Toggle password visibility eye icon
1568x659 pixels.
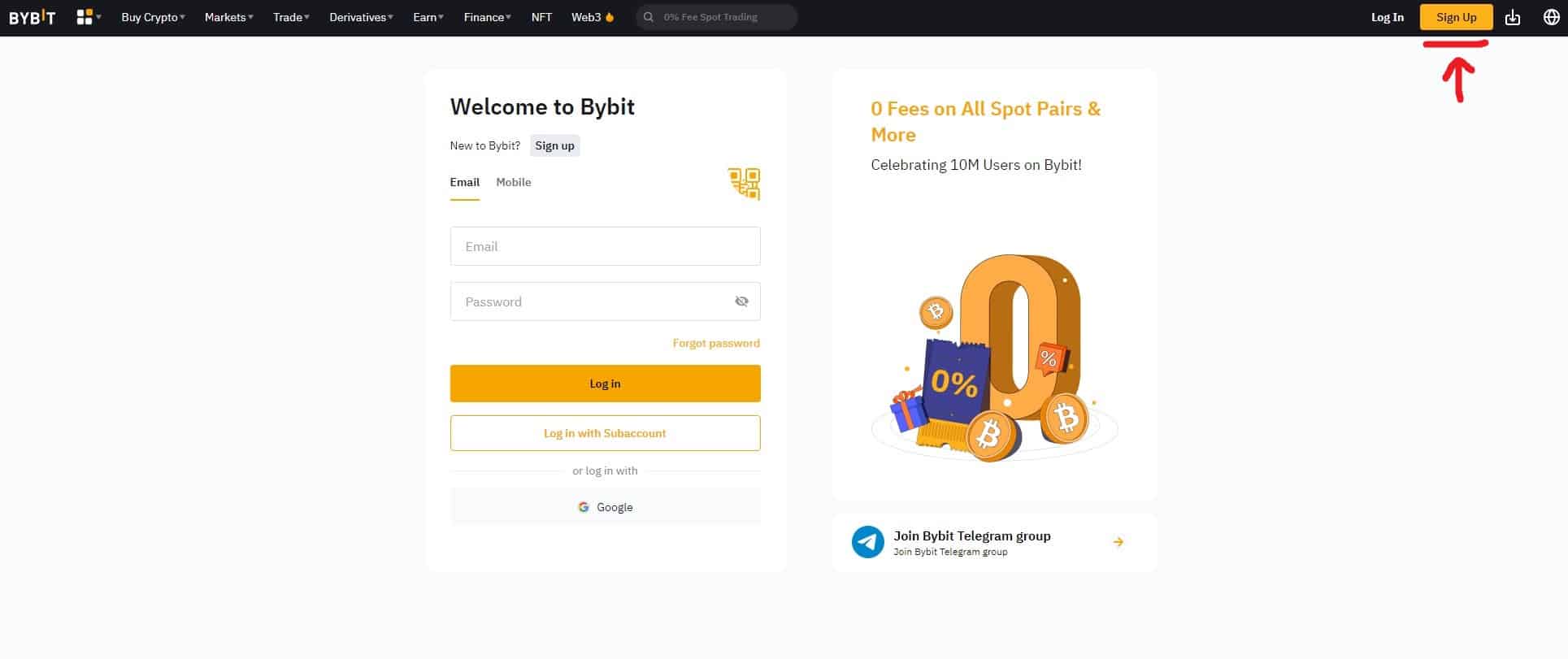coord(741,301)
